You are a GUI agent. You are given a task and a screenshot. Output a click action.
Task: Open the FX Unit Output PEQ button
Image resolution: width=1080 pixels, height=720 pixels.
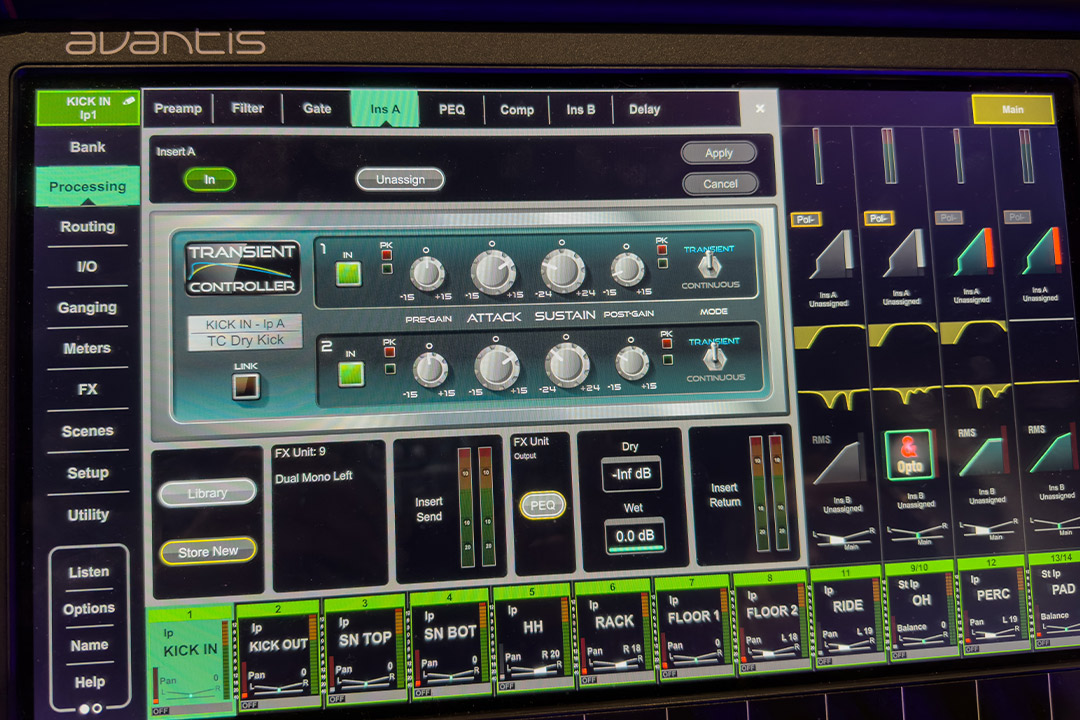(x=542, y=505)
